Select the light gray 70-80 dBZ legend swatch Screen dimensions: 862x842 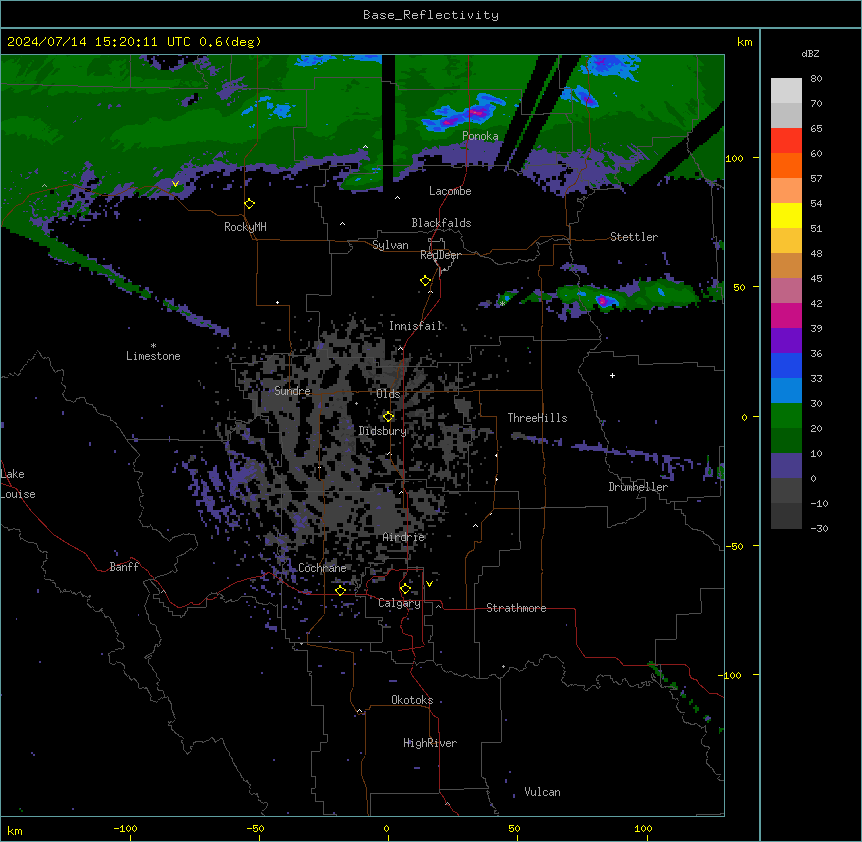coord(786,91)
